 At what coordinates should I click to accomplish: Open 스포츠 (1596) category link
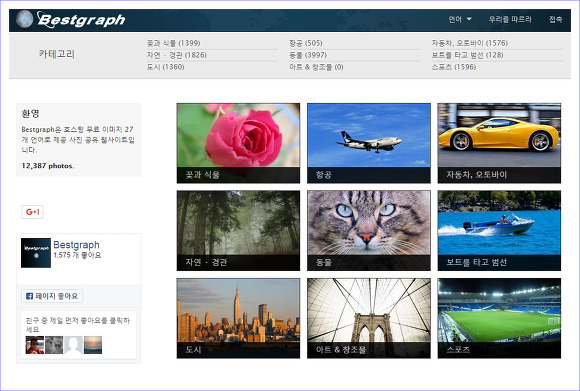[453, 67]
